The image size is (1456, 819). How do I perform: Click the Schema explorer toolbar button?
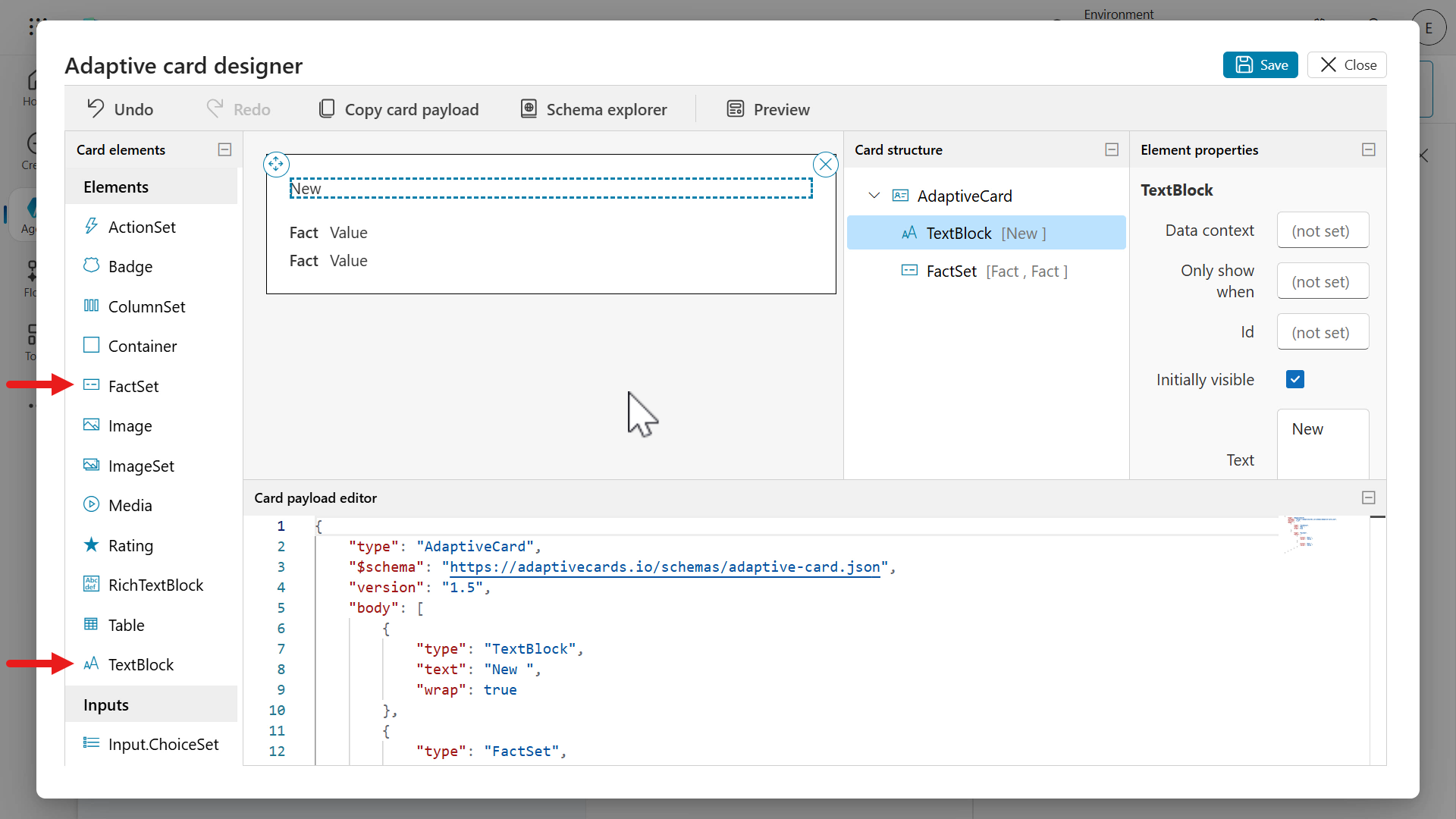tap(594, 109)
